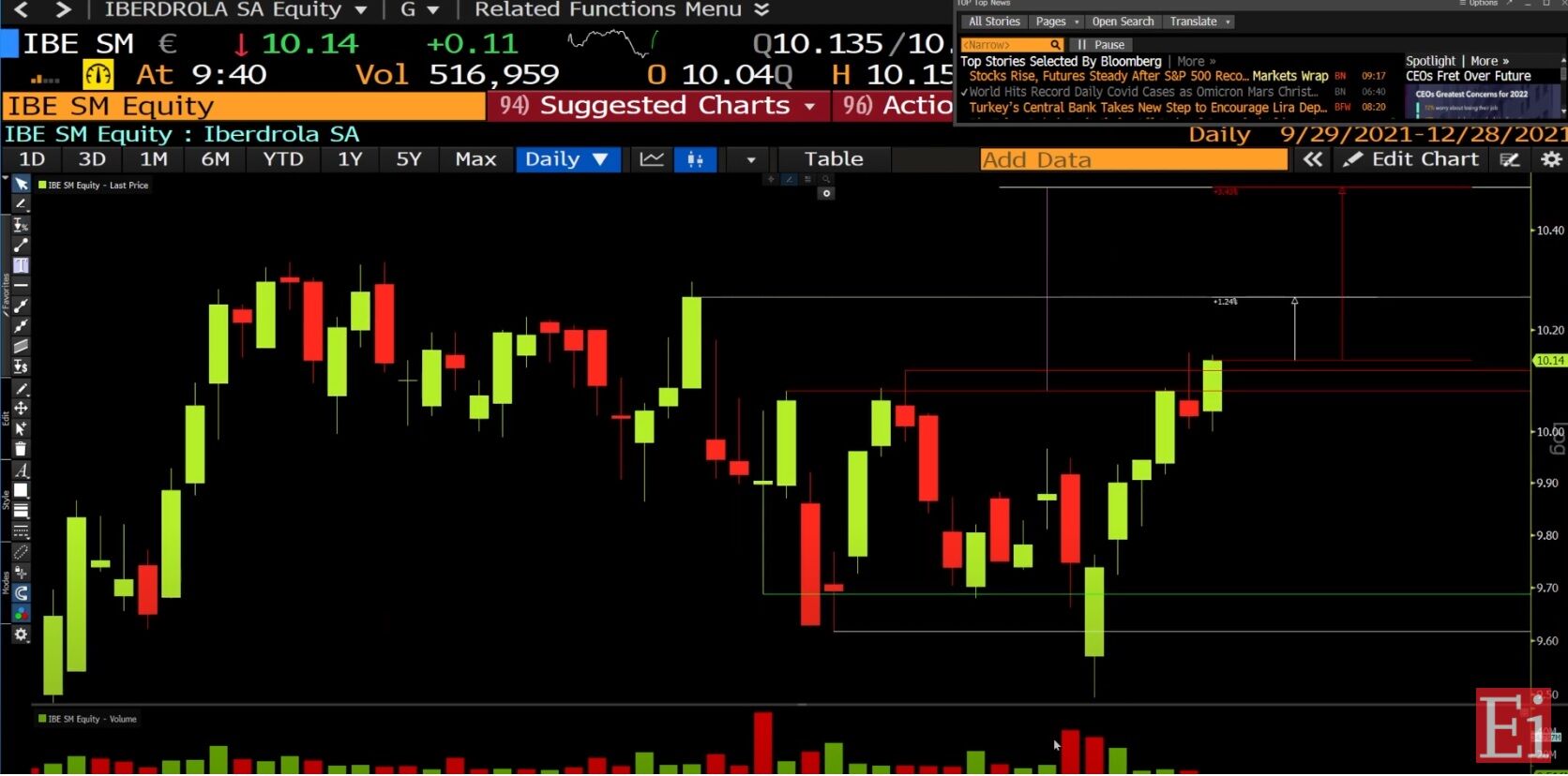The width and height of the screenshot is (1568, 776).
Task: Select the move annotation tool
Action: pos(21,409)
